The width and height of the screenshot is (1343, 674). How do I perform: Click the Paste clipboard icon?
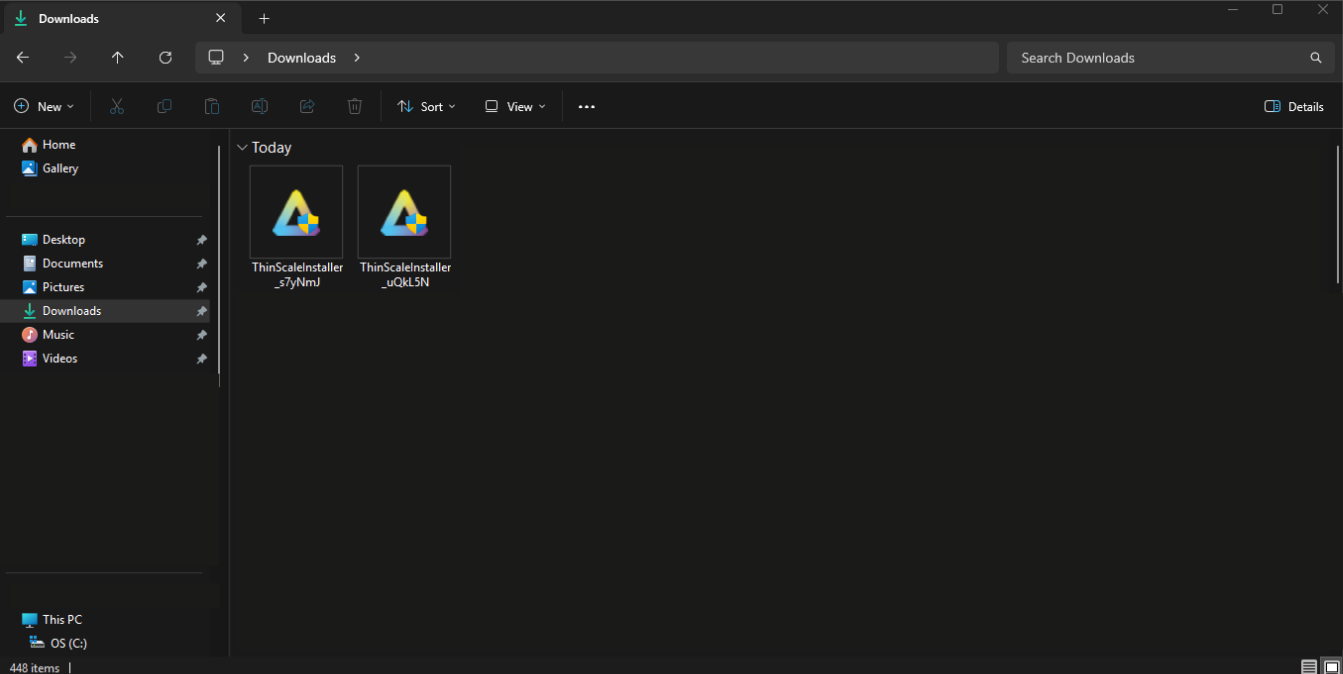point(211,106)
